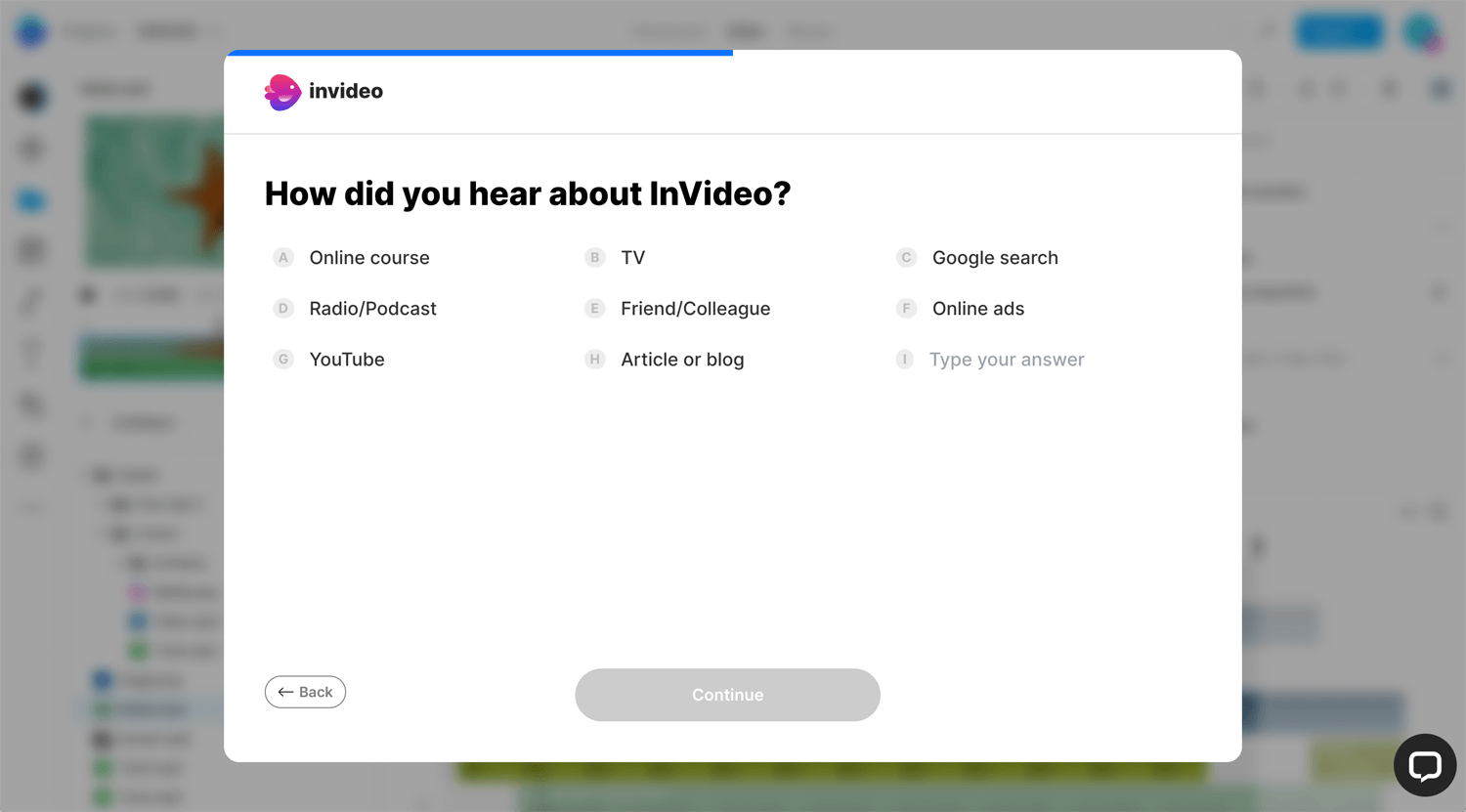Viewport: 1466px width, 812px height.
Task: Click the blue button in blurred top bar
Action: [x=1340, y=32]
